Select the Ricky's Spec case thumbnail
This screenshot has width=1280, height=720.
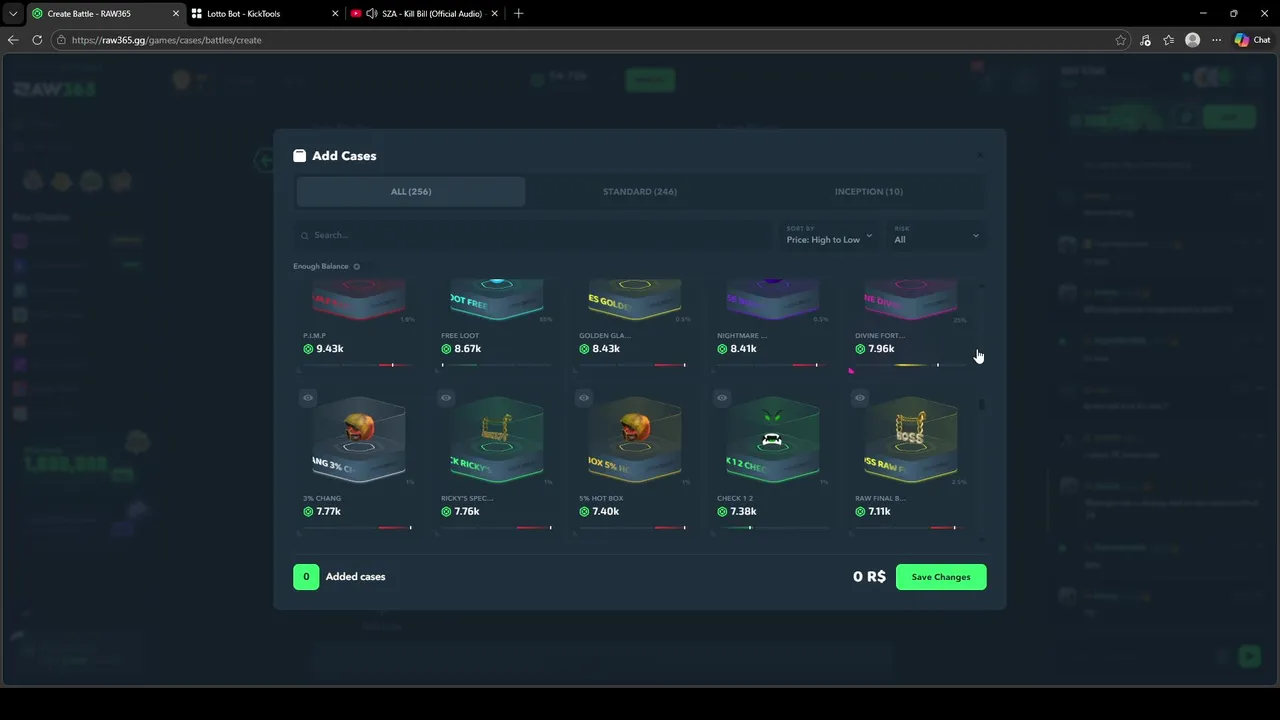tap(496, 440)
